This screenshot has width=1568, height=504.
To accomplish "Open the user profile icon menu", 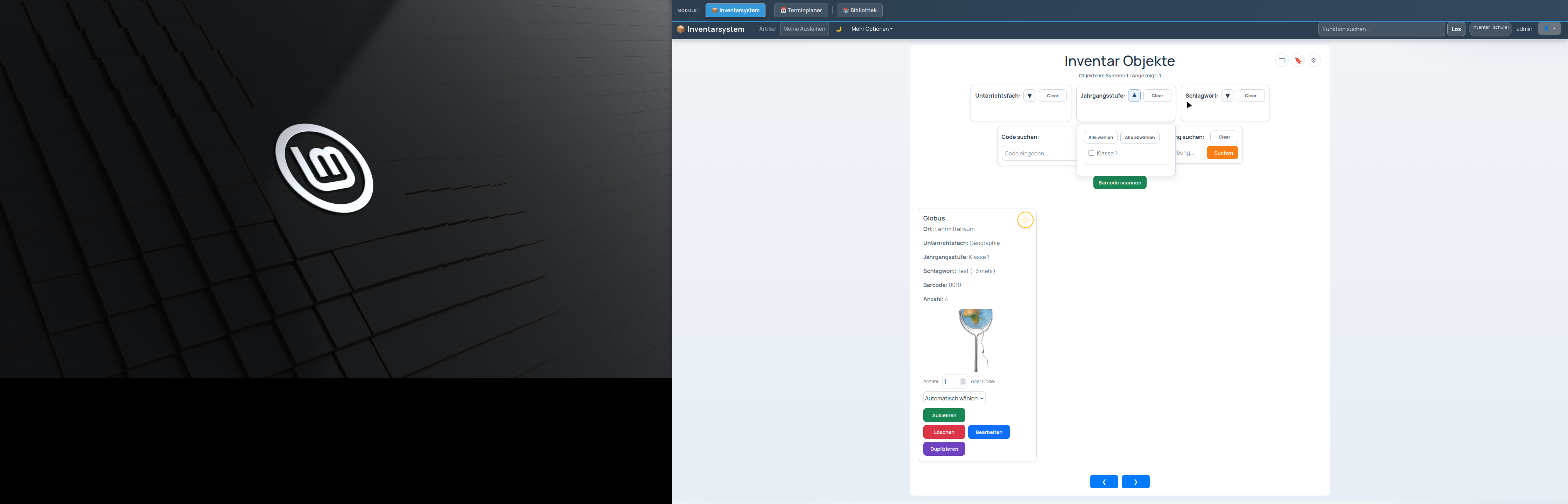I will 1549,29.
